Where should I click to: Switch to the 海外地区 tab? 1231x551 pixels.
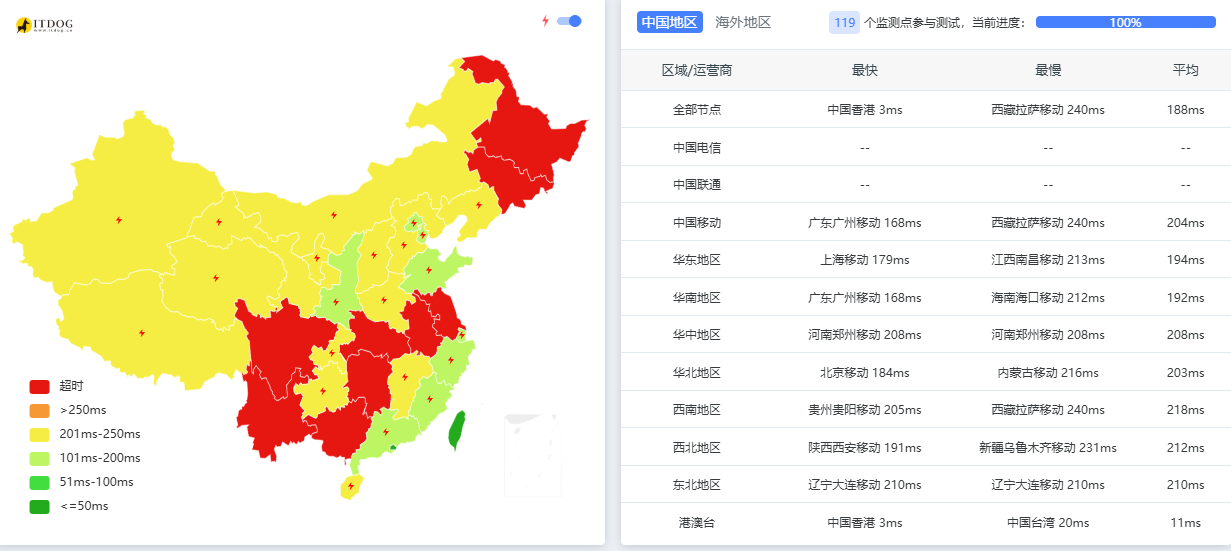click(743, 22)
